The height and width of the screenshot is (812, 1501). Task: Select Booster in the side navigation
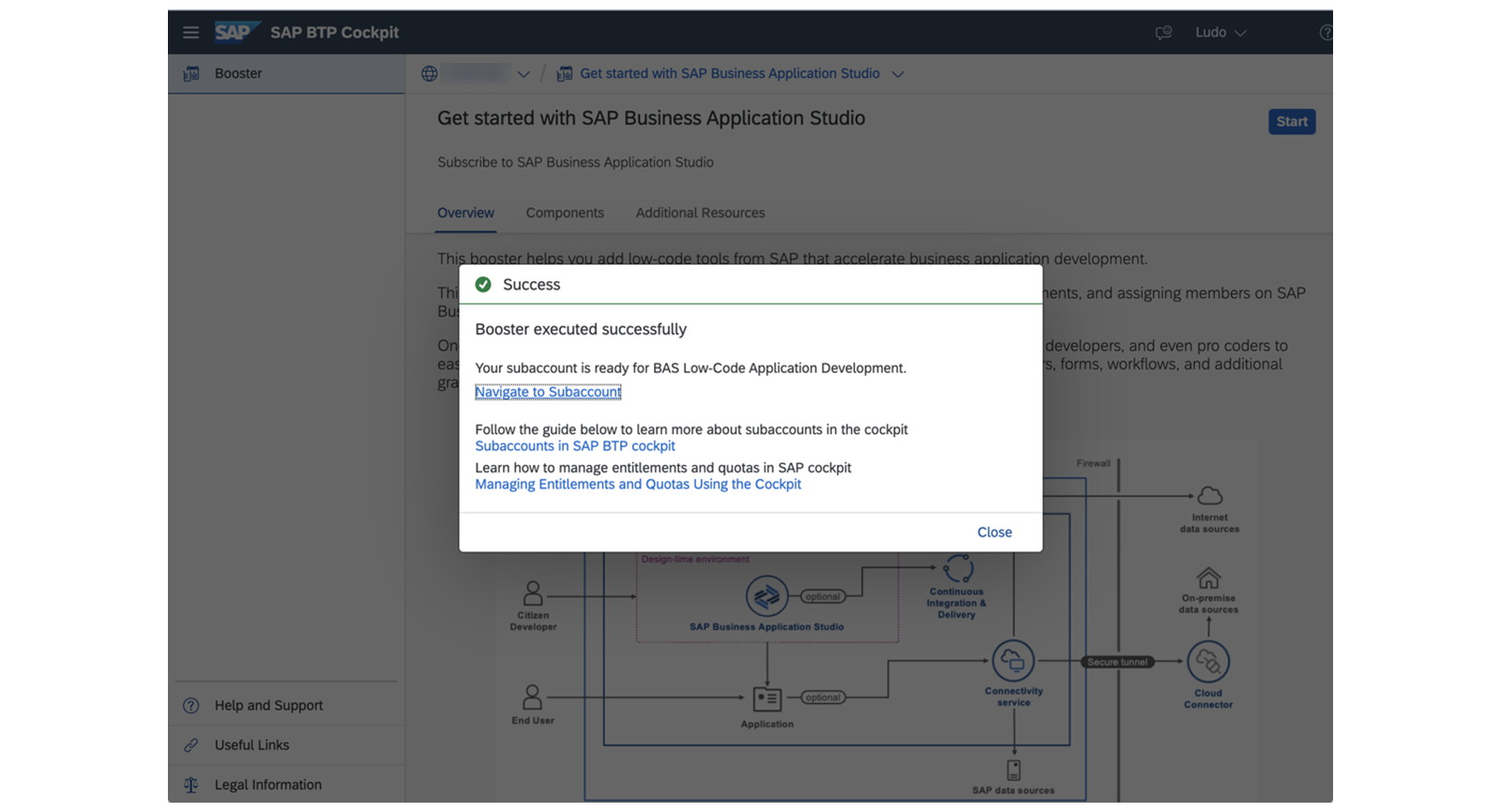[286, 73]
